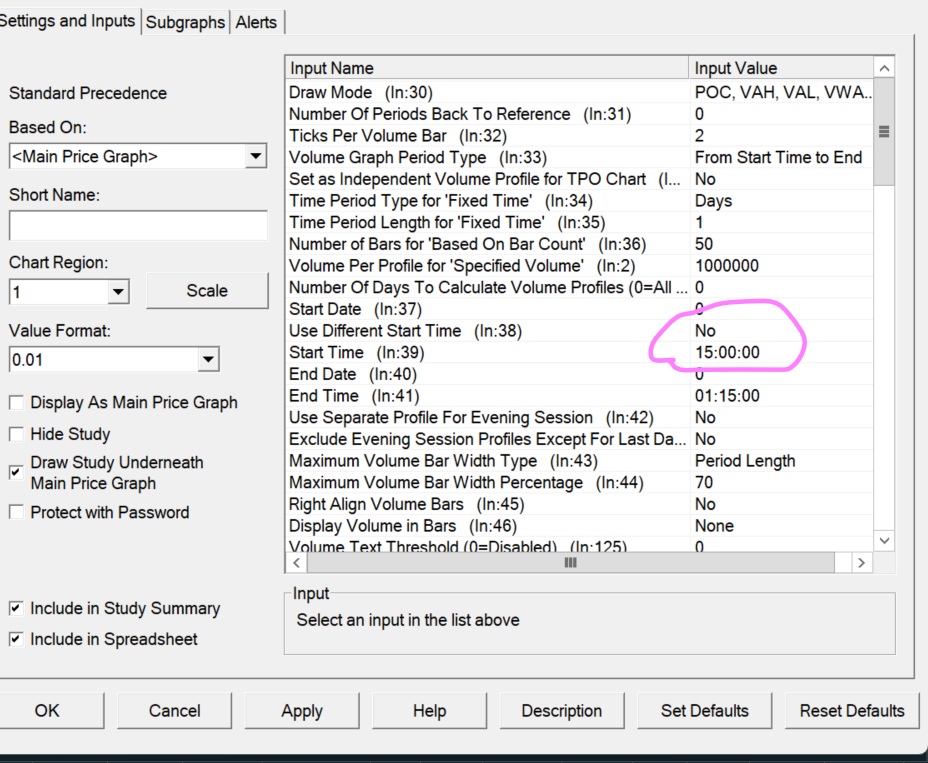Open the Alerts tab
The height and width of the screenshot is (763, 928).
(x=256, y=22)
